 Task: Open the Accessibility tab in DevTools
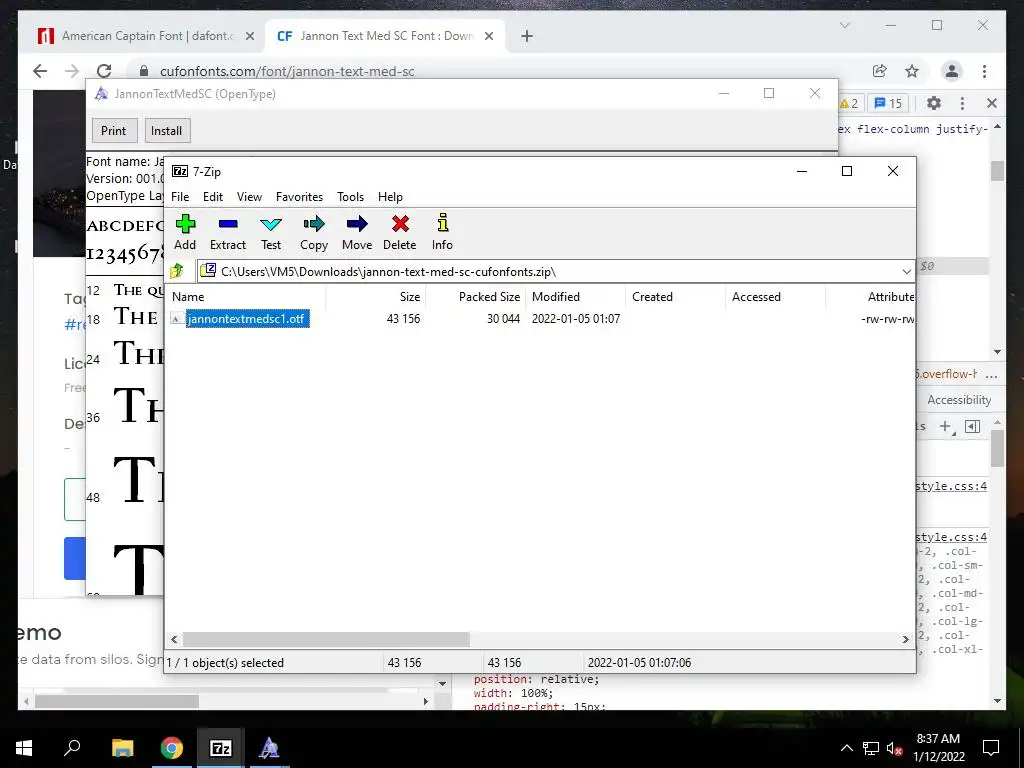point(959,400)
